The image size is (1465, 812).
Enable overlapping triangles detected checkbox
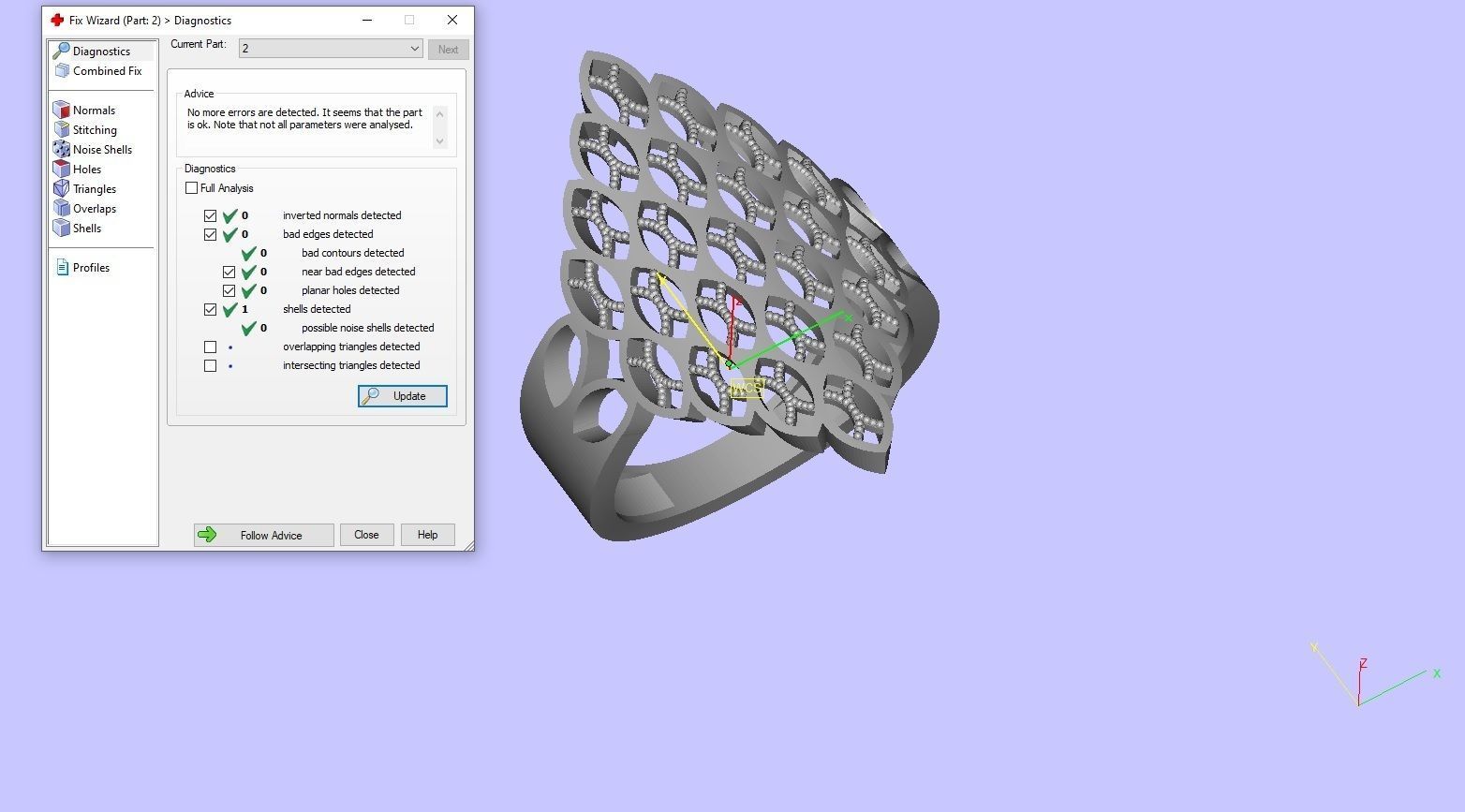211,347
